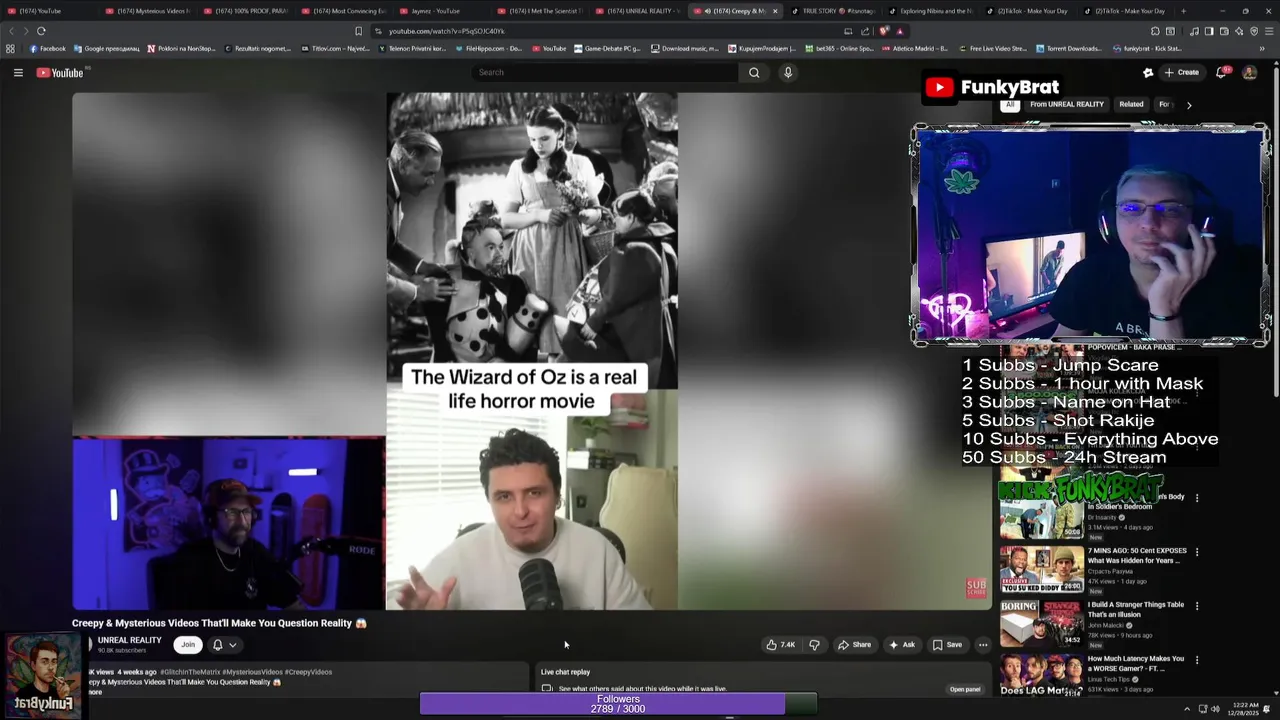Viewport: 1280px width, 720px height.
Task: Click the Join membership button
Action: pos(188,645)
